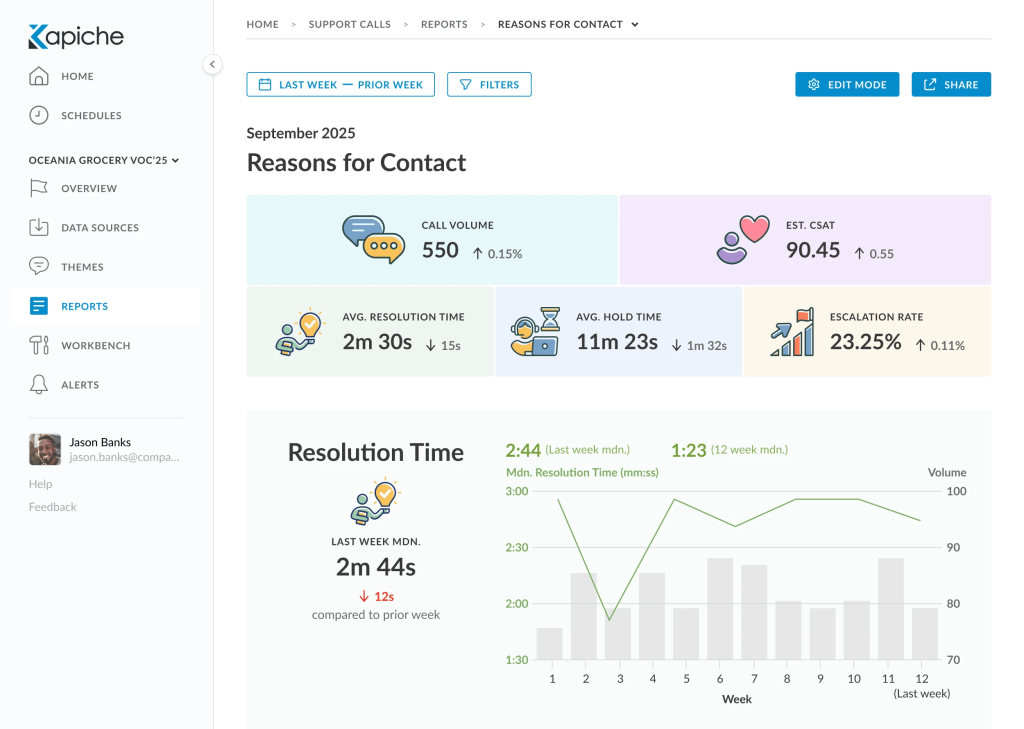Click the Home breadcrumb link
1024x729 pixels.
(263, 24)
